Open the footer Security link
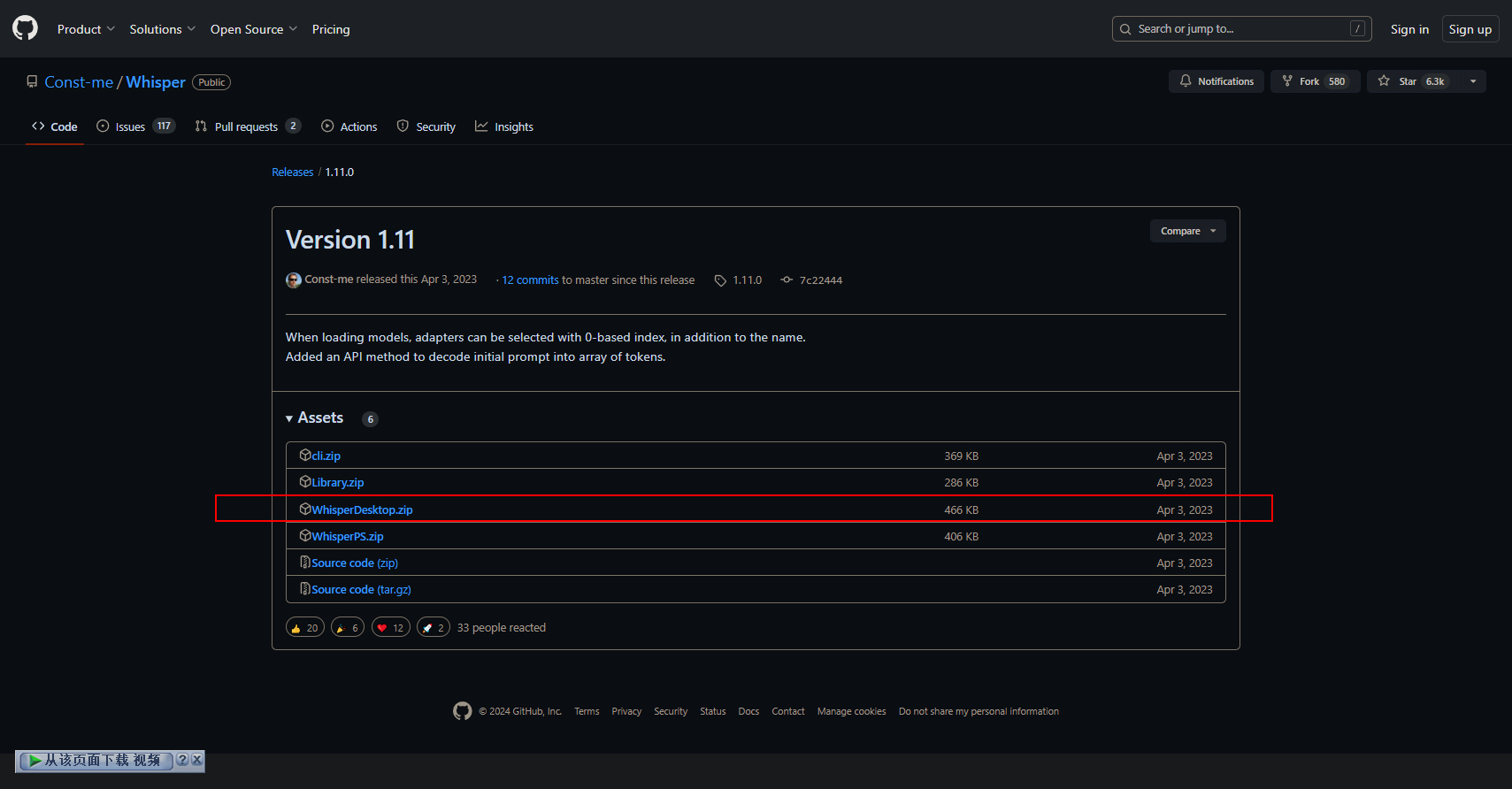The height and width of the screenshot is (789, 1512). pyautogui.click(x=671, y=712)
